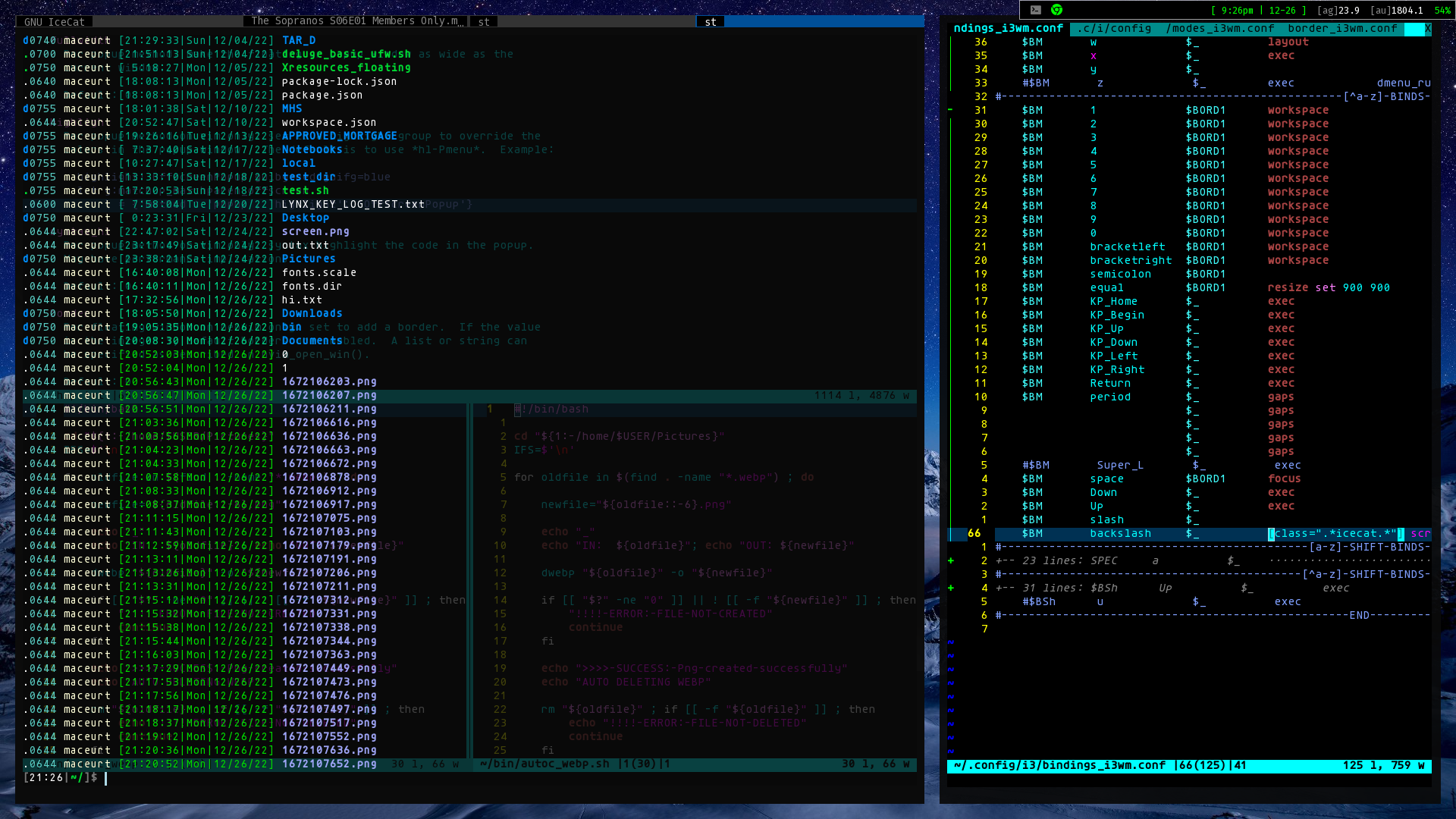1456x819 pixels.
Task: Click the Downloads directory entry
Action: (x=312, y=313)
